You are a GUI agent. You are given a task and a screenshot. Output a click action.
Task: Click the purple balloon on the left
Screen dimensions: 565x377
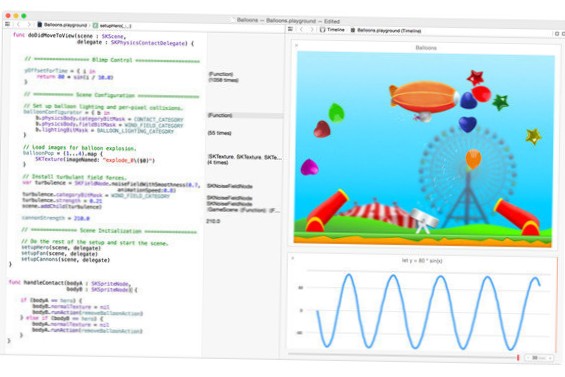(309, 167)
